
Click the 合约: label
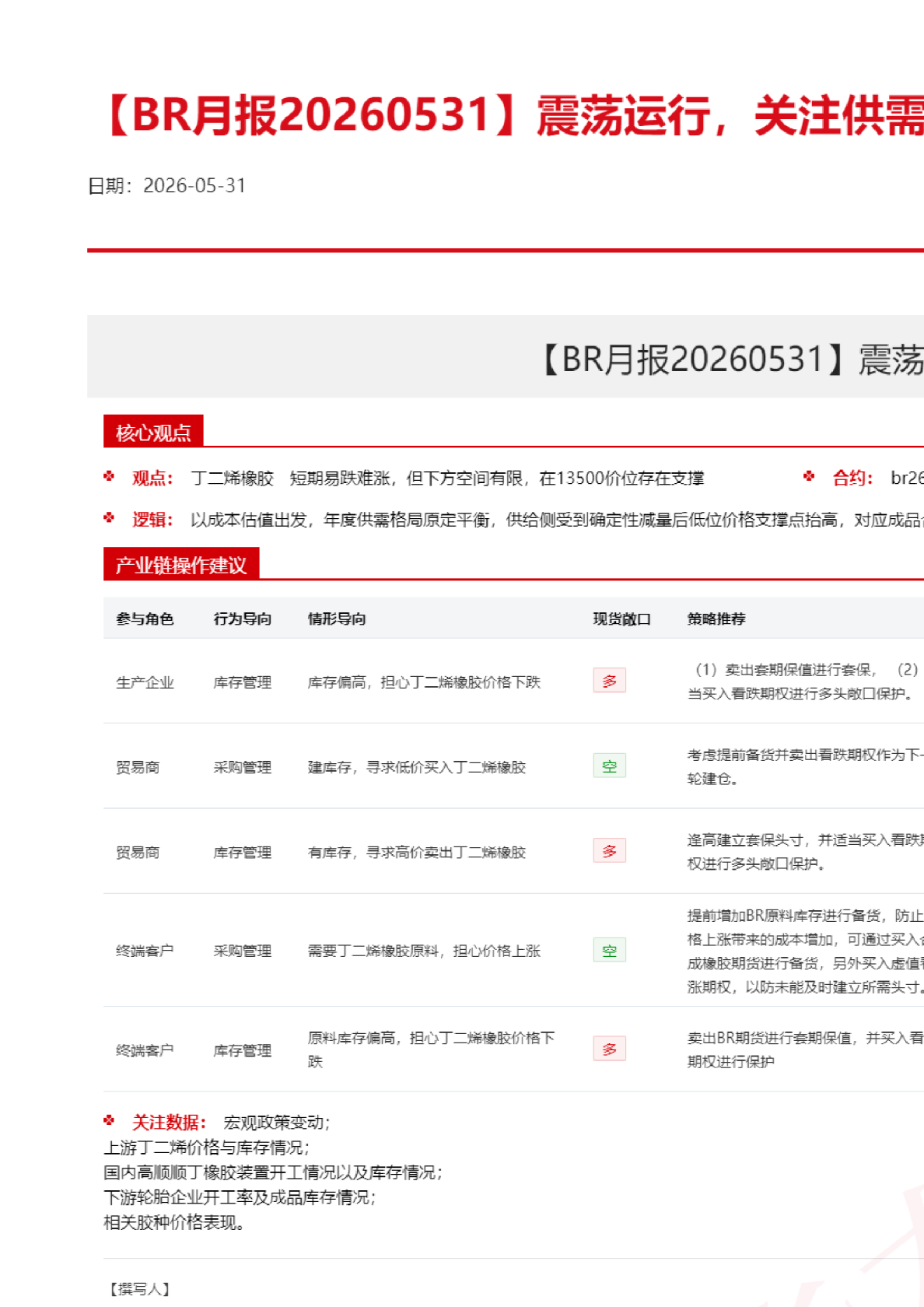coord(853,478)
